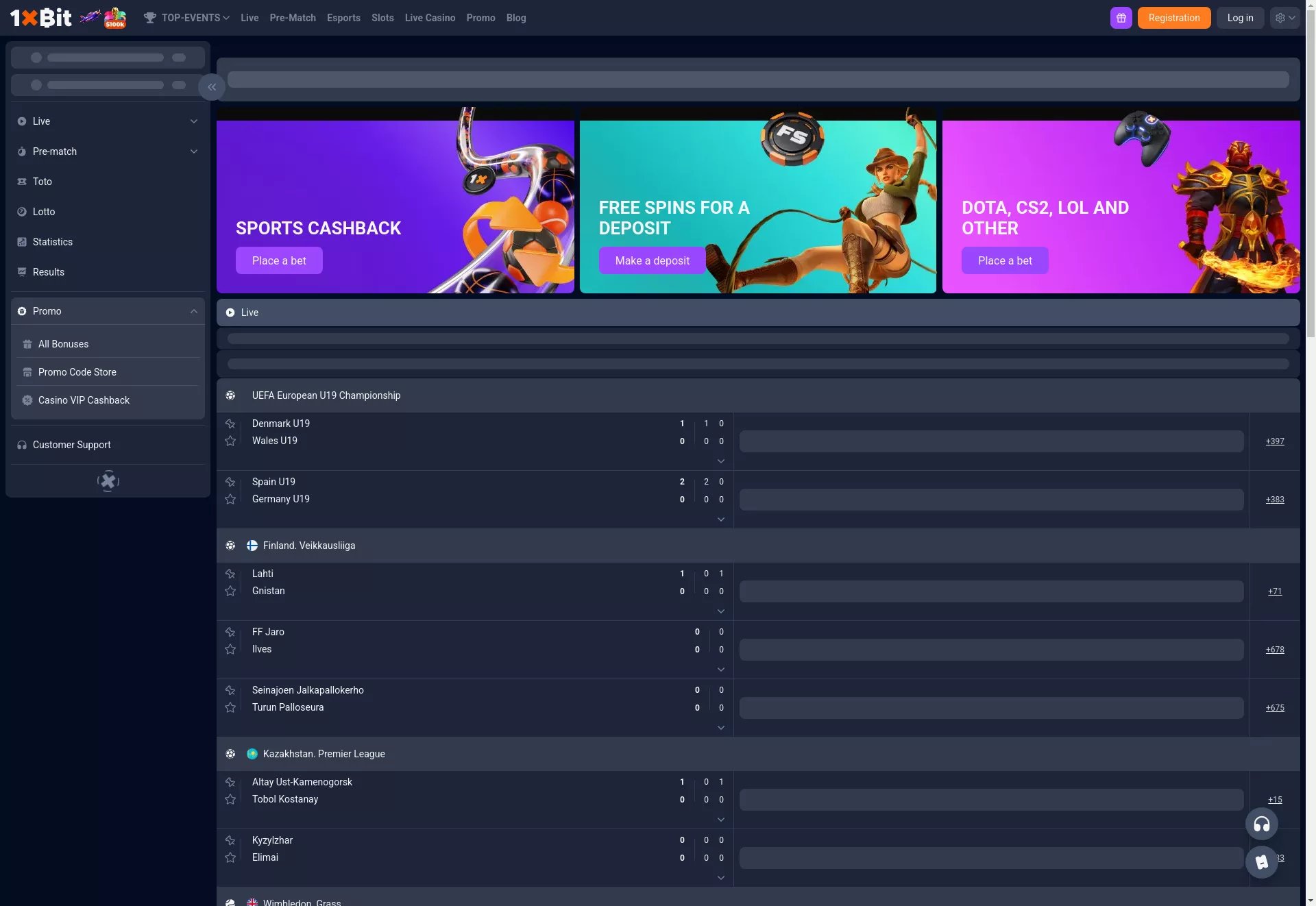Screen dimensions: 1316x906
Task: Open Promo in the top navigation
Action: (480, 18)
